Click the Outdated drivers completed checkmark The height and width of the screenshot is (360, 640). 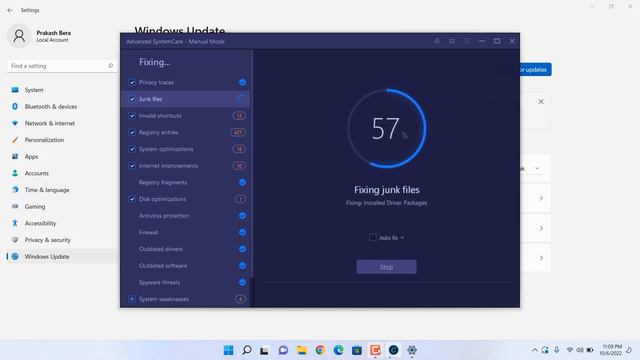(242, 249)
